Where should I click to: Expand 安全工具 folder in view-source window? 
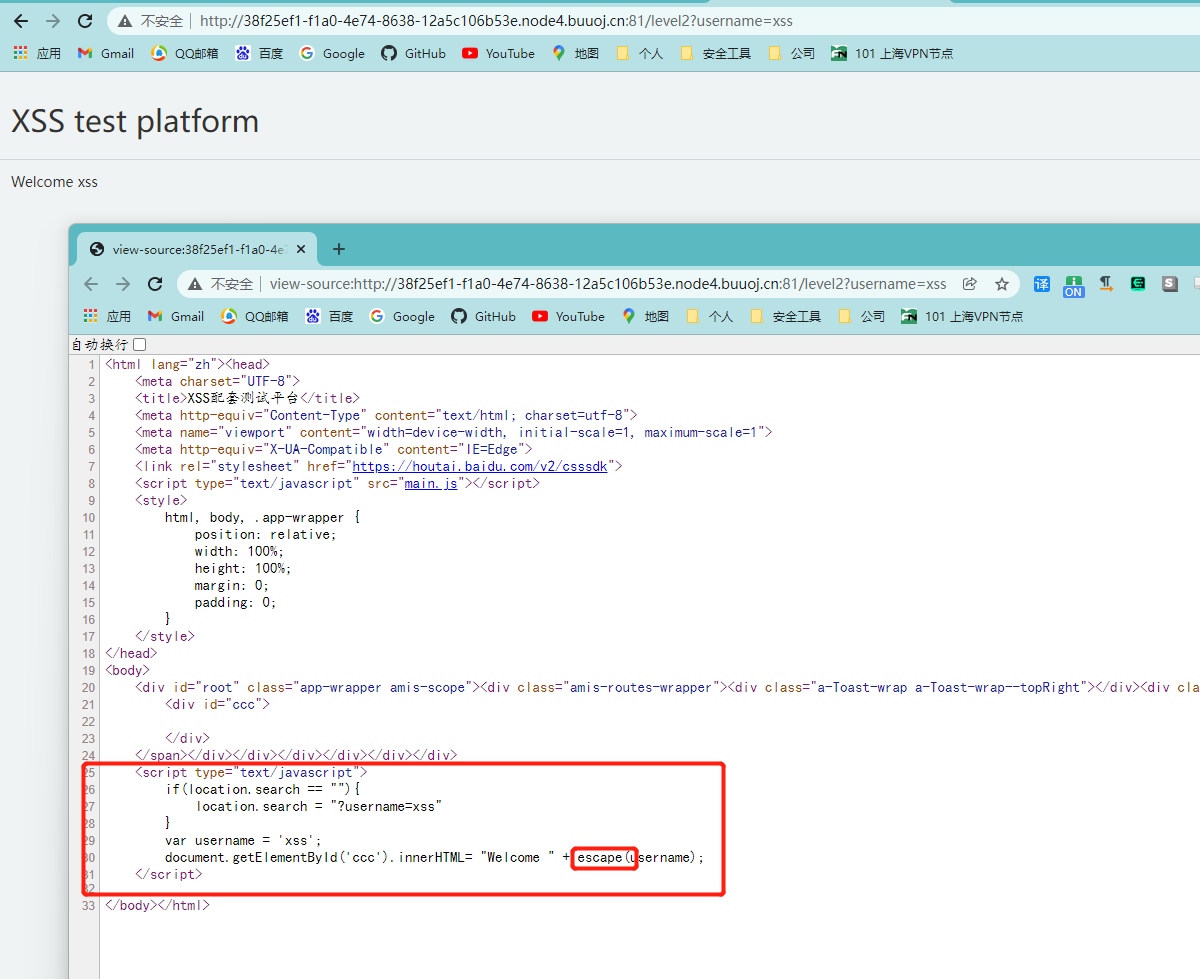pos(786,316)
